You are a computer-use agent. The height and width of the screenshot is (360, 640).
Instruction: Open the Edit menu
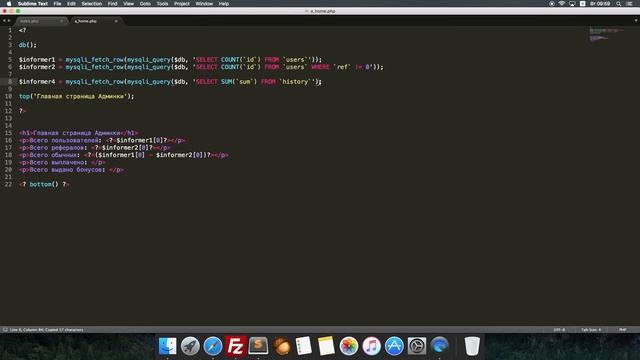tap(71, 4)
